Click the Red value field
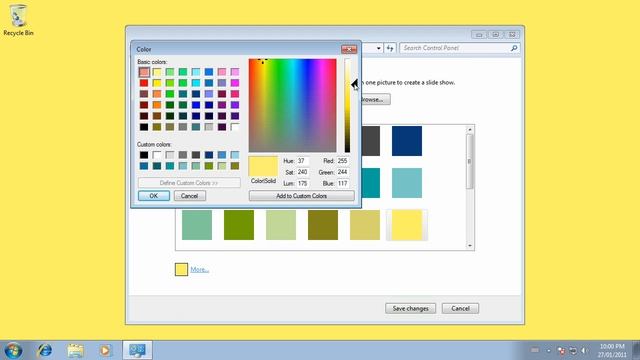The height and width of the screenshot is (360, 640). pos(342,161)
